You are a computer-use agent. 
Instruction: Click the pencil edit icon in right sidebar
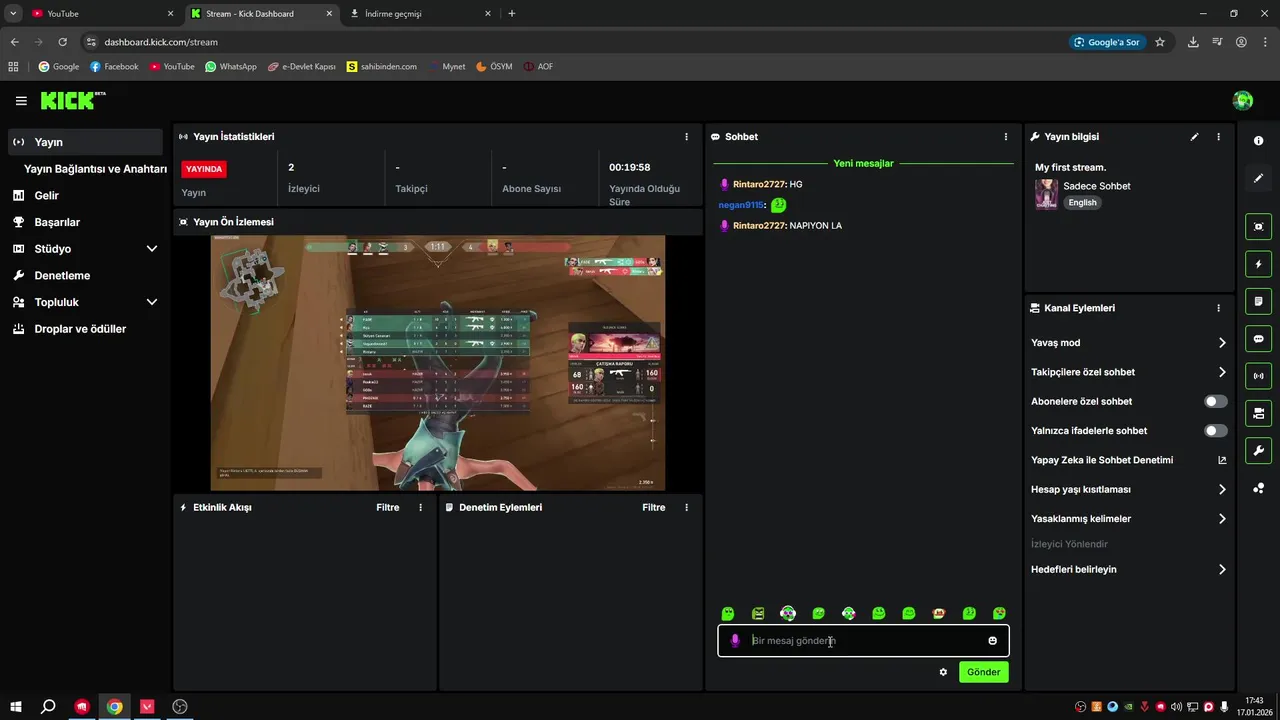pos(1258,178)
